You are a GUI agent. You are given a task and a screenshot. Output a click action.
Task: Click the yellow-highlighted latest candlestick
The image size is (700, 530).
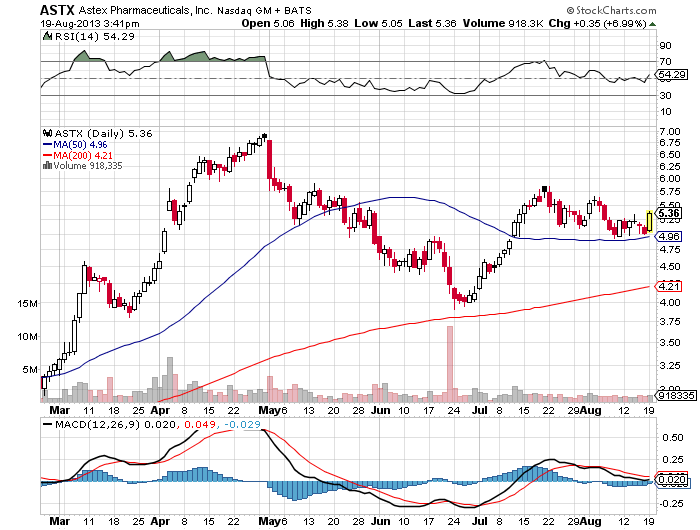649,221
